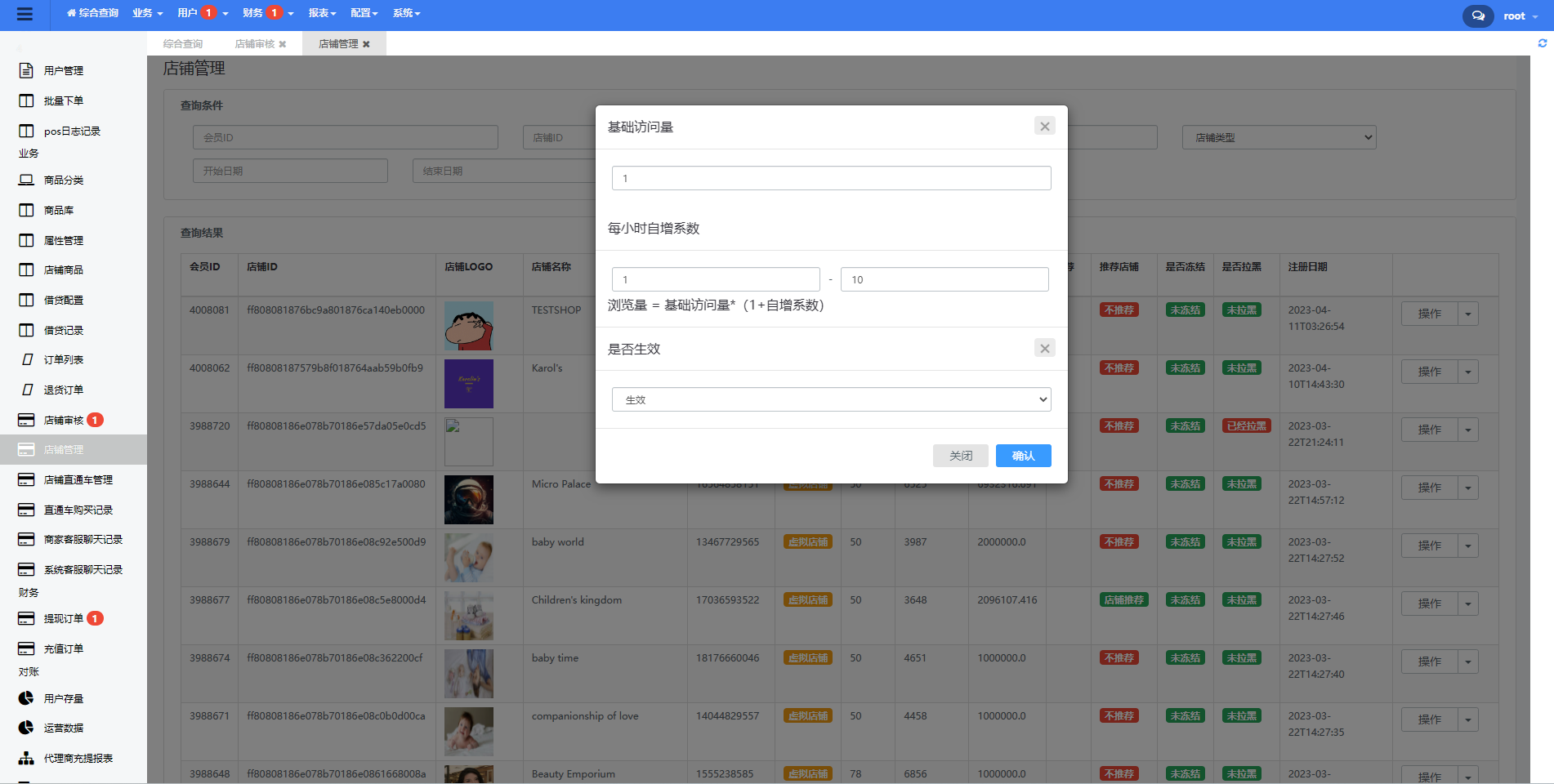Screen dimensions: 1554x784
Task: Open 借贷配置 sidebar icon
Action: 26,300
